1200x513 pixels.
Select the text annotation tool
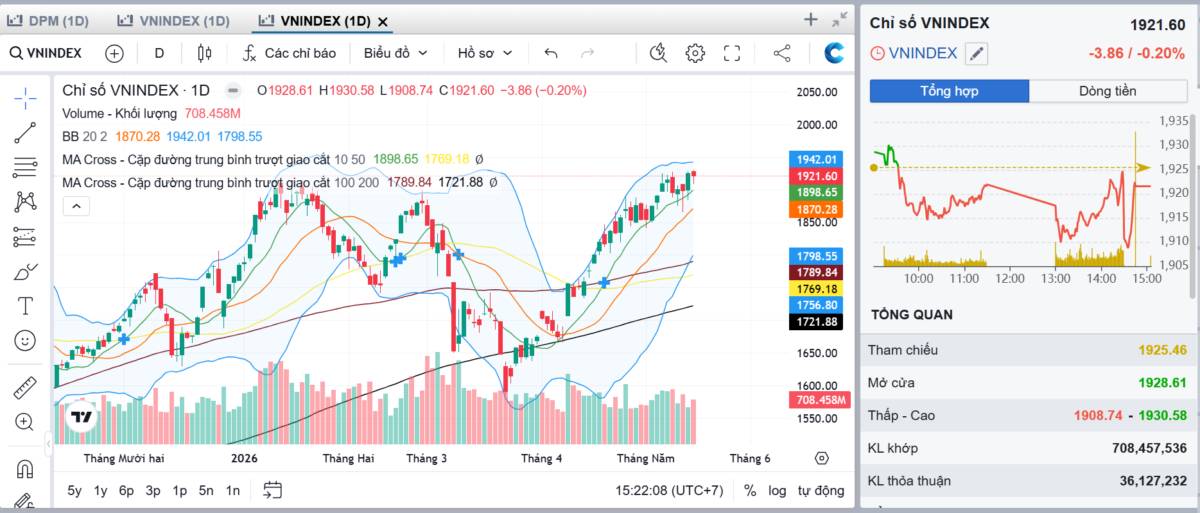25,306
